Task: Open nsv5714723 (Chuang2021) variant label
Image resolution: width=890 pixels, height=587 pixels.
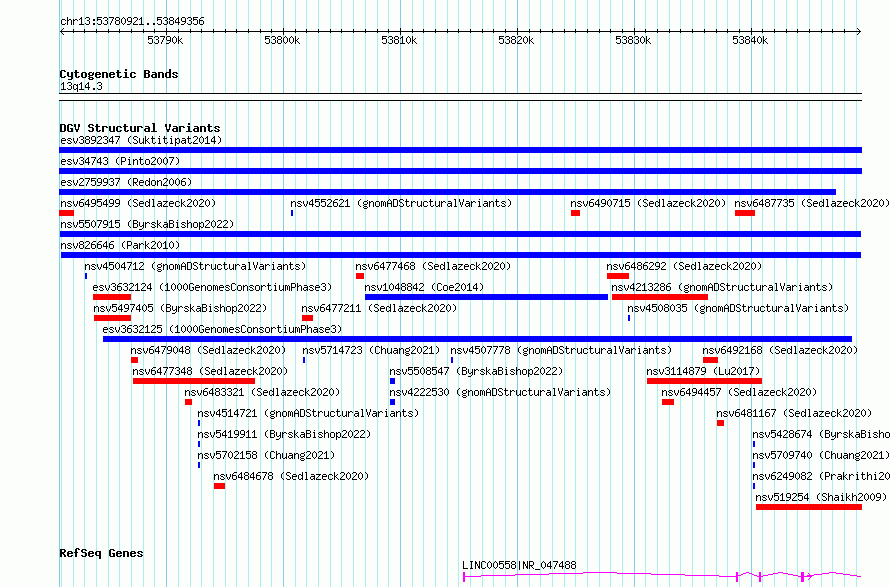Action: coord(371,350)
